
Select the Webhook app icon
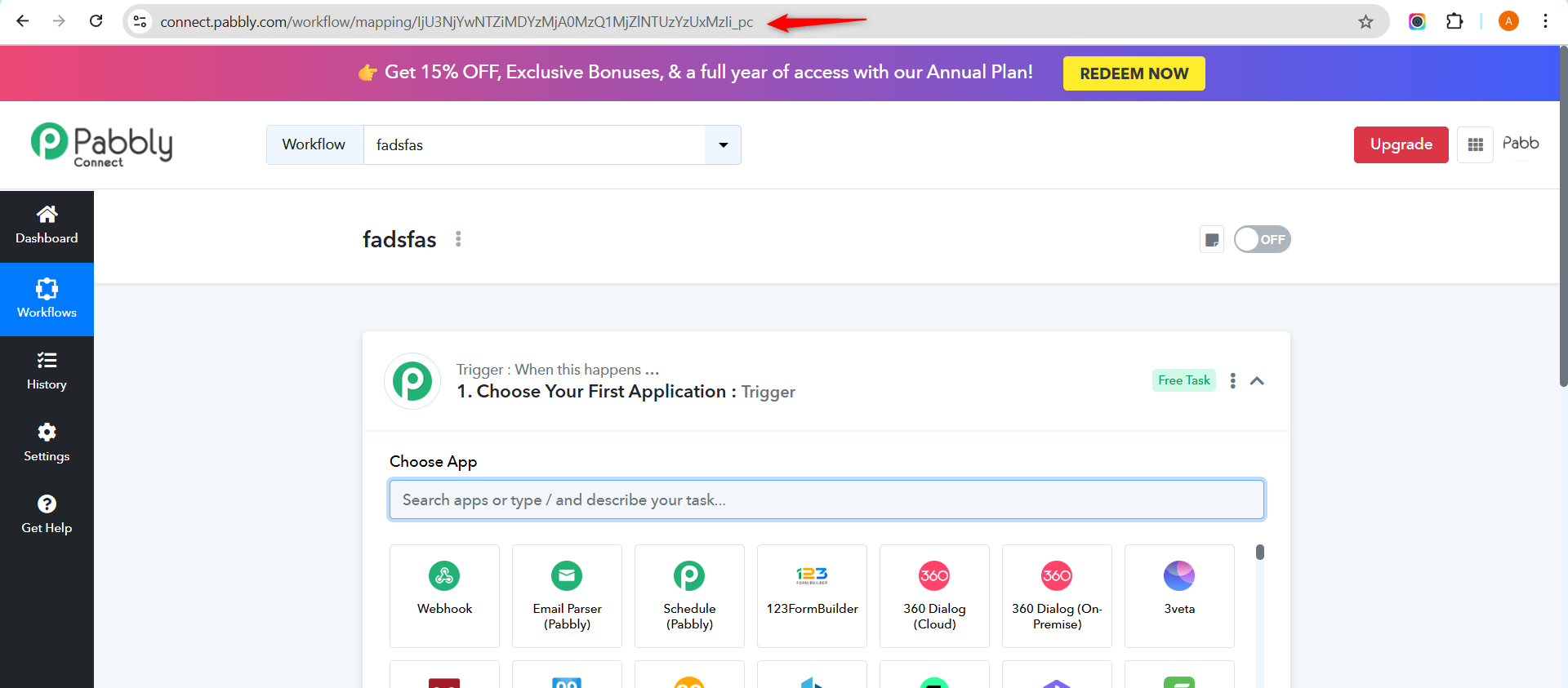coord(444,576)
